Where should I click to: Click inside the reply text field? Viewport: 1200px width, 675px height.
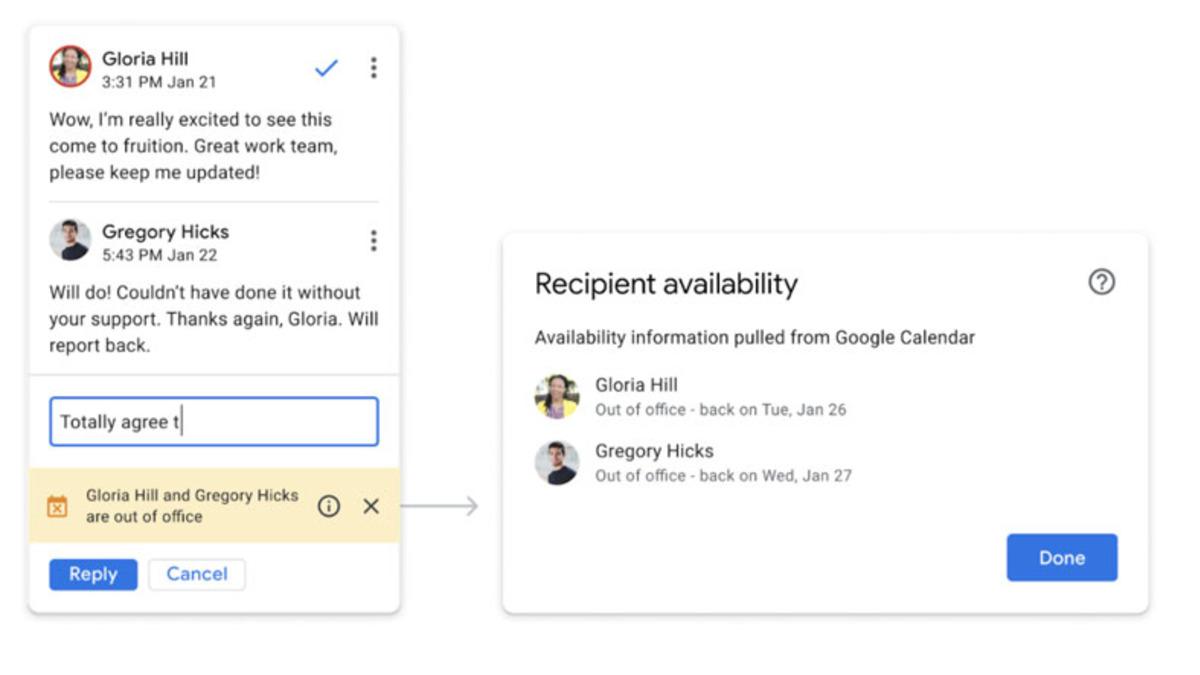click(x=213, y=421)
